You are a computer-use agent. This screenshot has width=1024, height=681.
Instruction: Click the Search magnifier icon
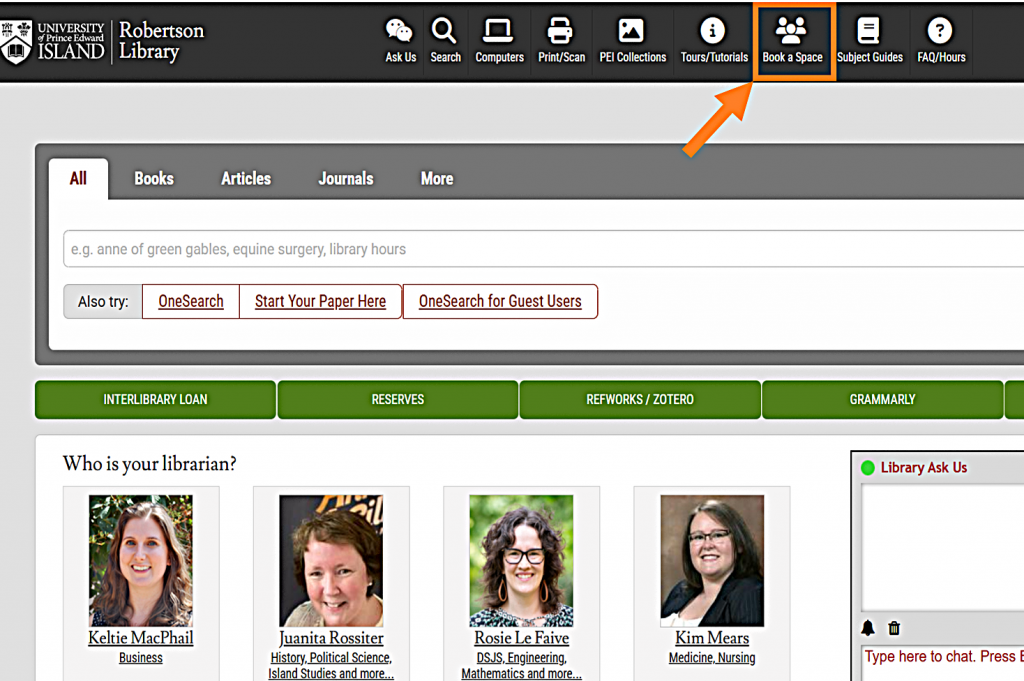(445, 32)
